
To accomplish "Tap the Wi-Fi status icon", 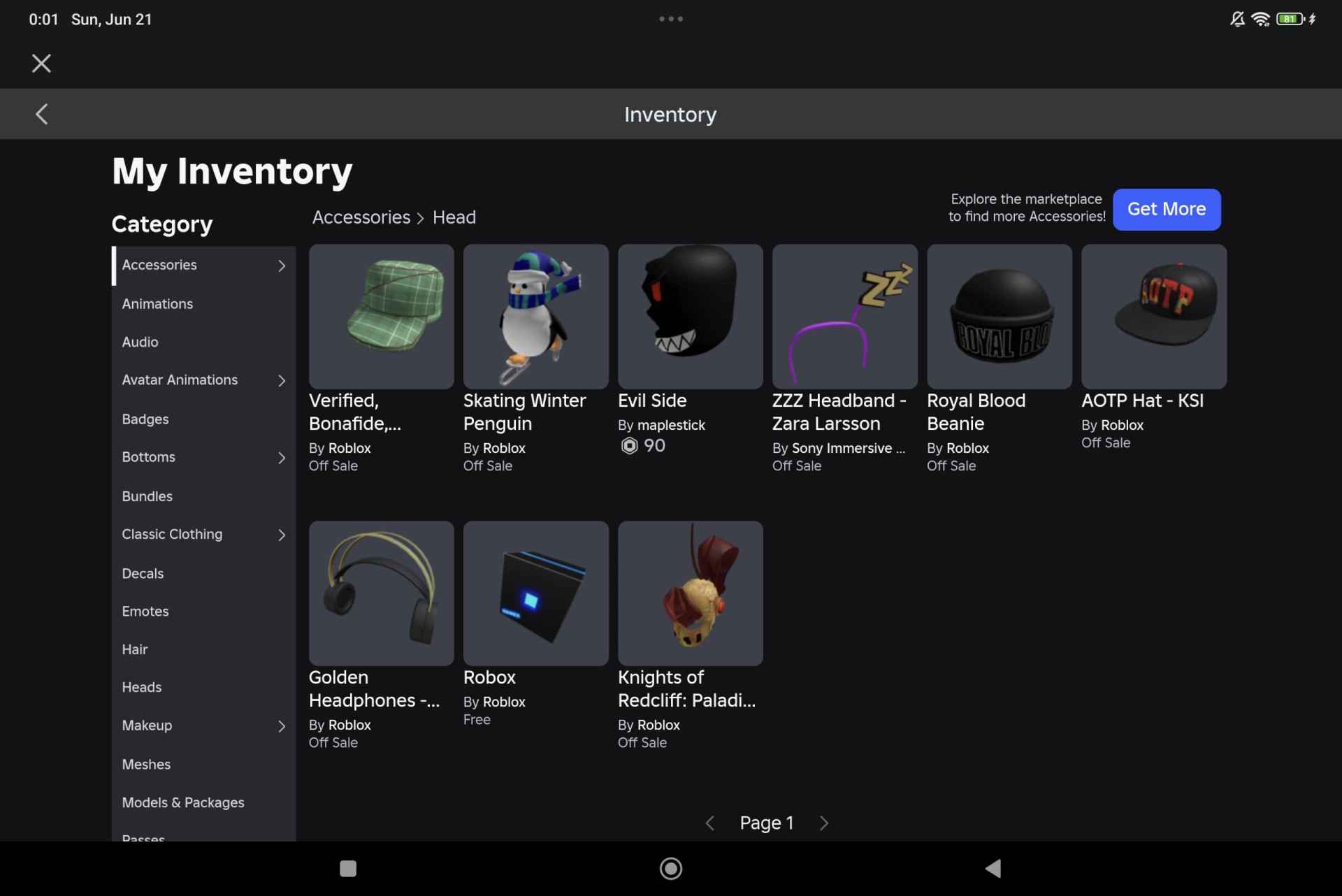I will 1261,19.
